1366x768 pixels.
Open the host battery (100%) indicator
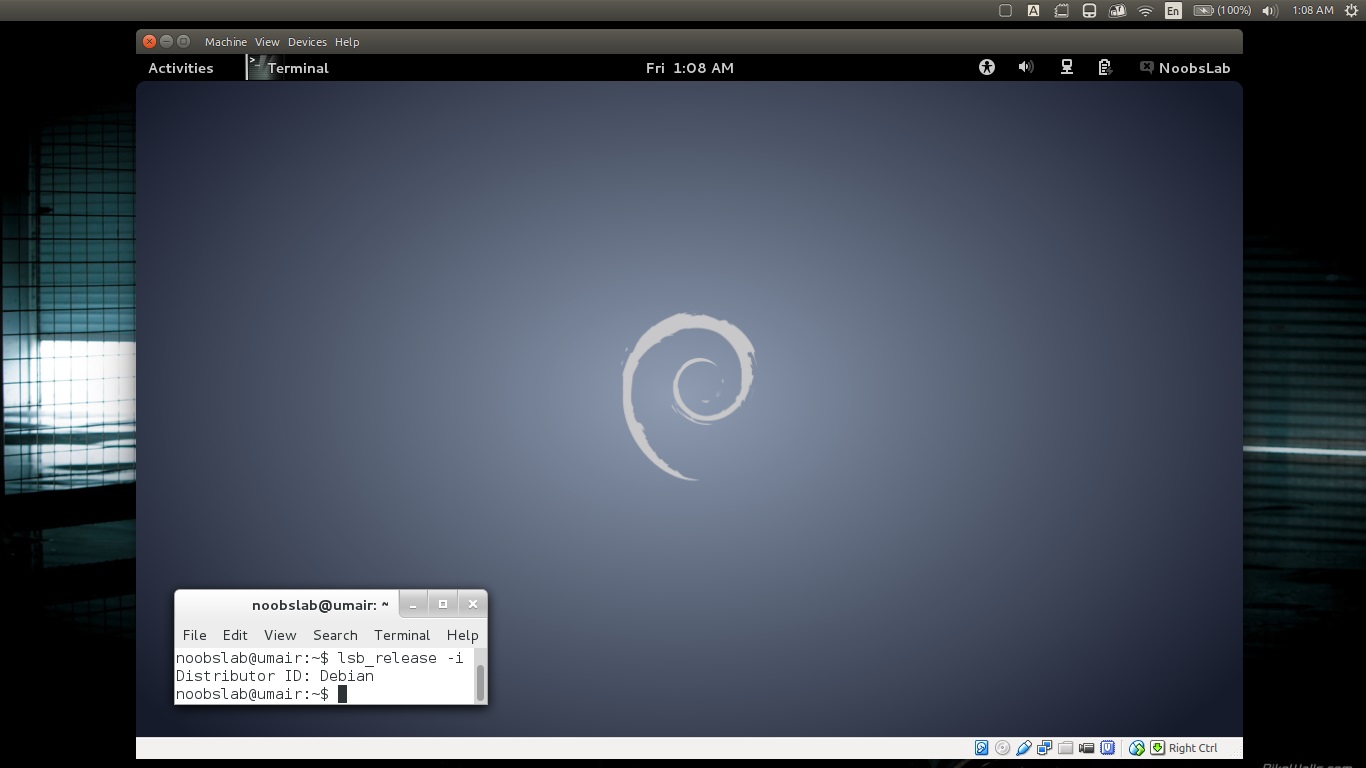(x=1222, y=10)
